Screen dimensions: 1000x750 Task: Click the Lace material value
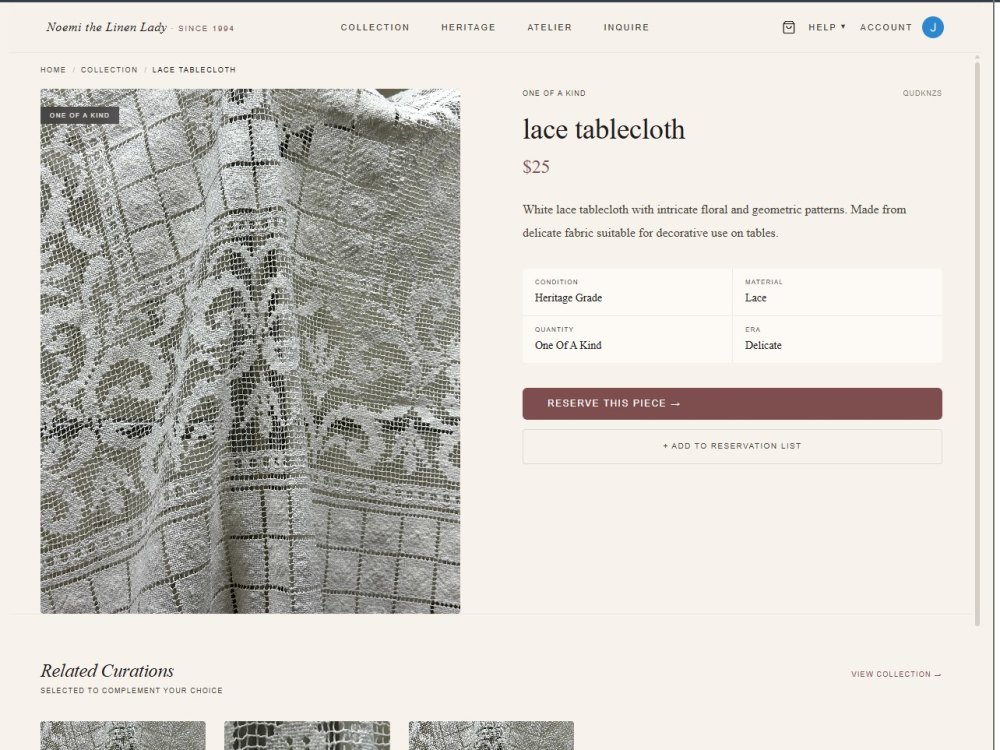tap(755, 298)
